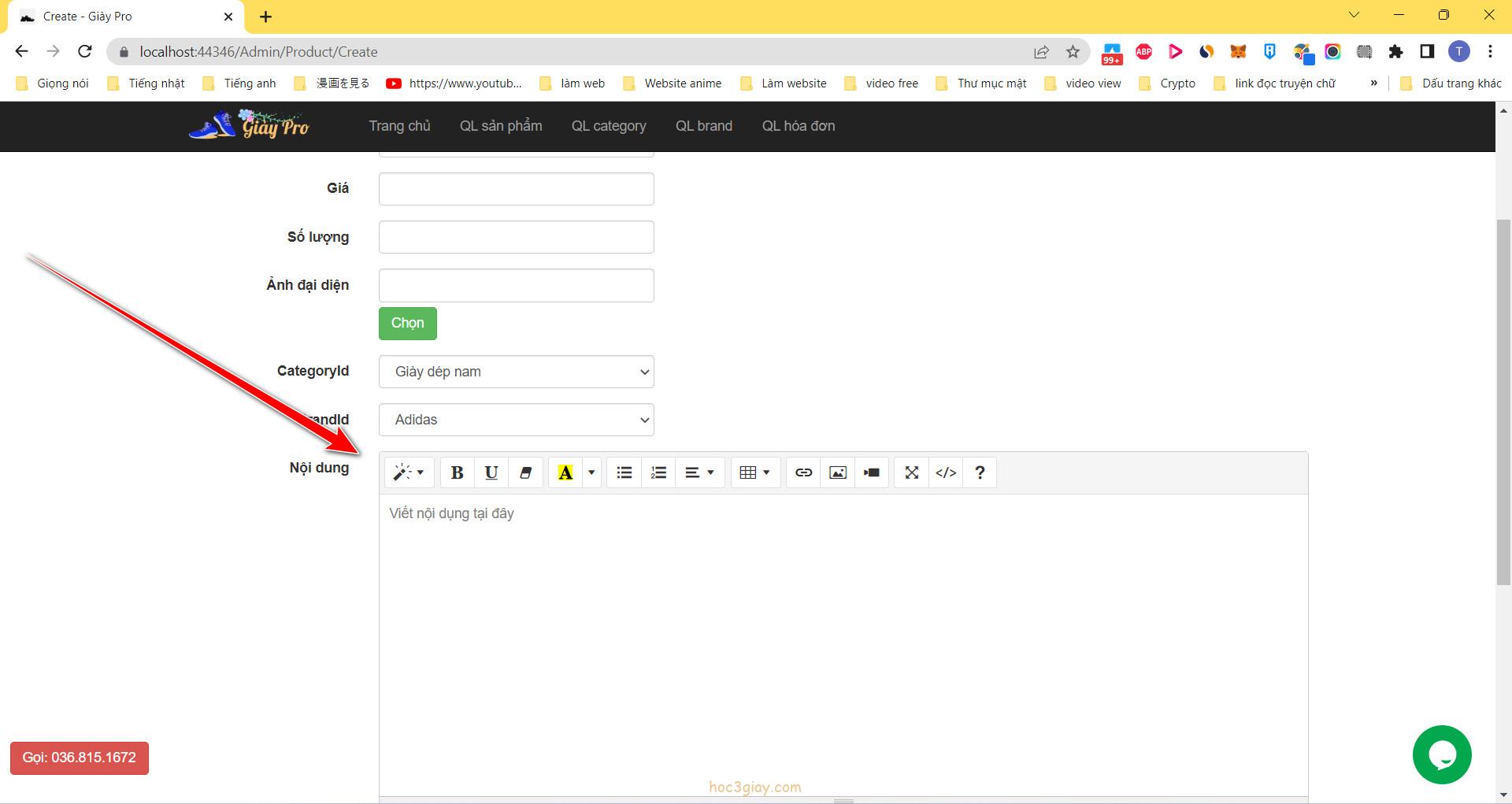Image resolution: width=1512 pixels, height=804 pixels.
Task: Toggle HTML code view in editor
Action: (x=946, y=472)
